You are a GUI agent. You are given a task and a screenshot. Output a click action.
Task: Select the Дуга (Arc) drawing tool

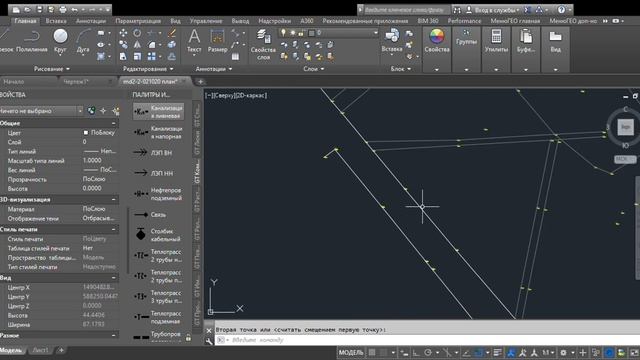pos(83,41)
